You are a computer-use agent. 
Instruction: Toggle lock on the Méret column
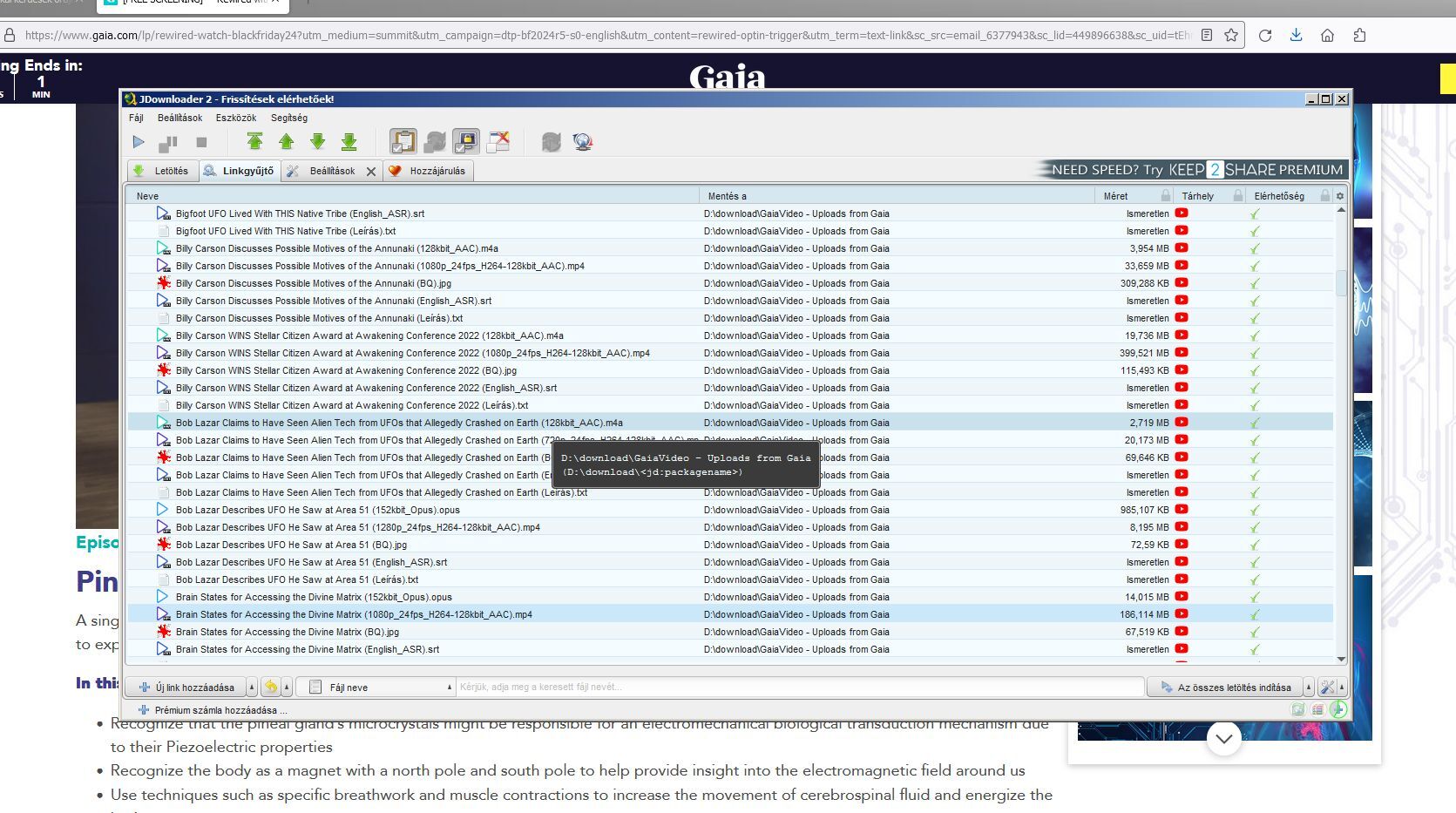(1166, 196)
